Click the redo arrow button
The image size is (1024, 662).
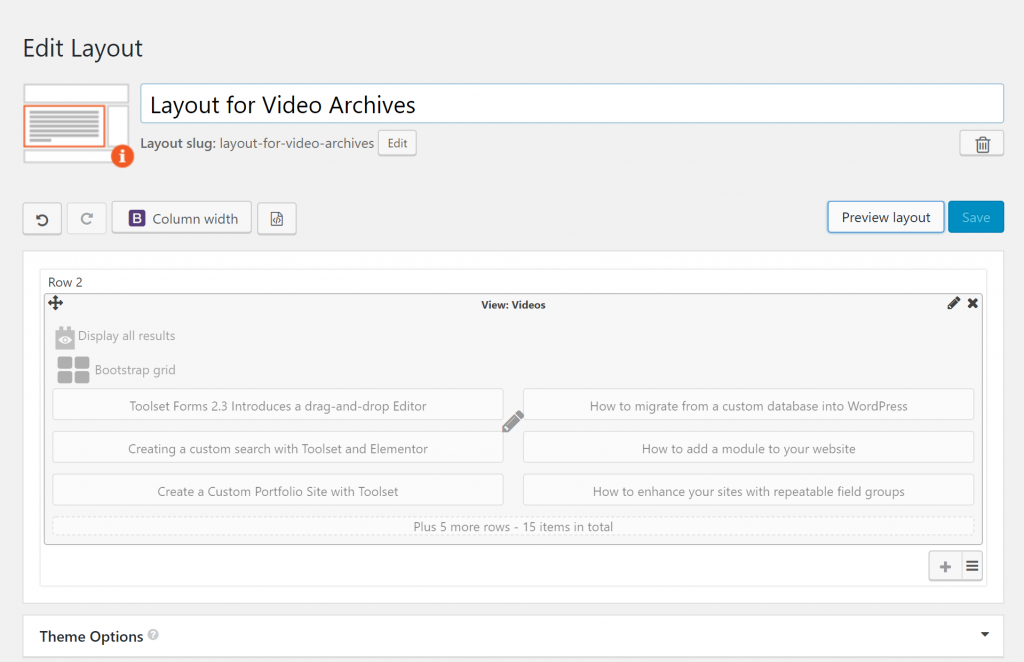(87, 219)
